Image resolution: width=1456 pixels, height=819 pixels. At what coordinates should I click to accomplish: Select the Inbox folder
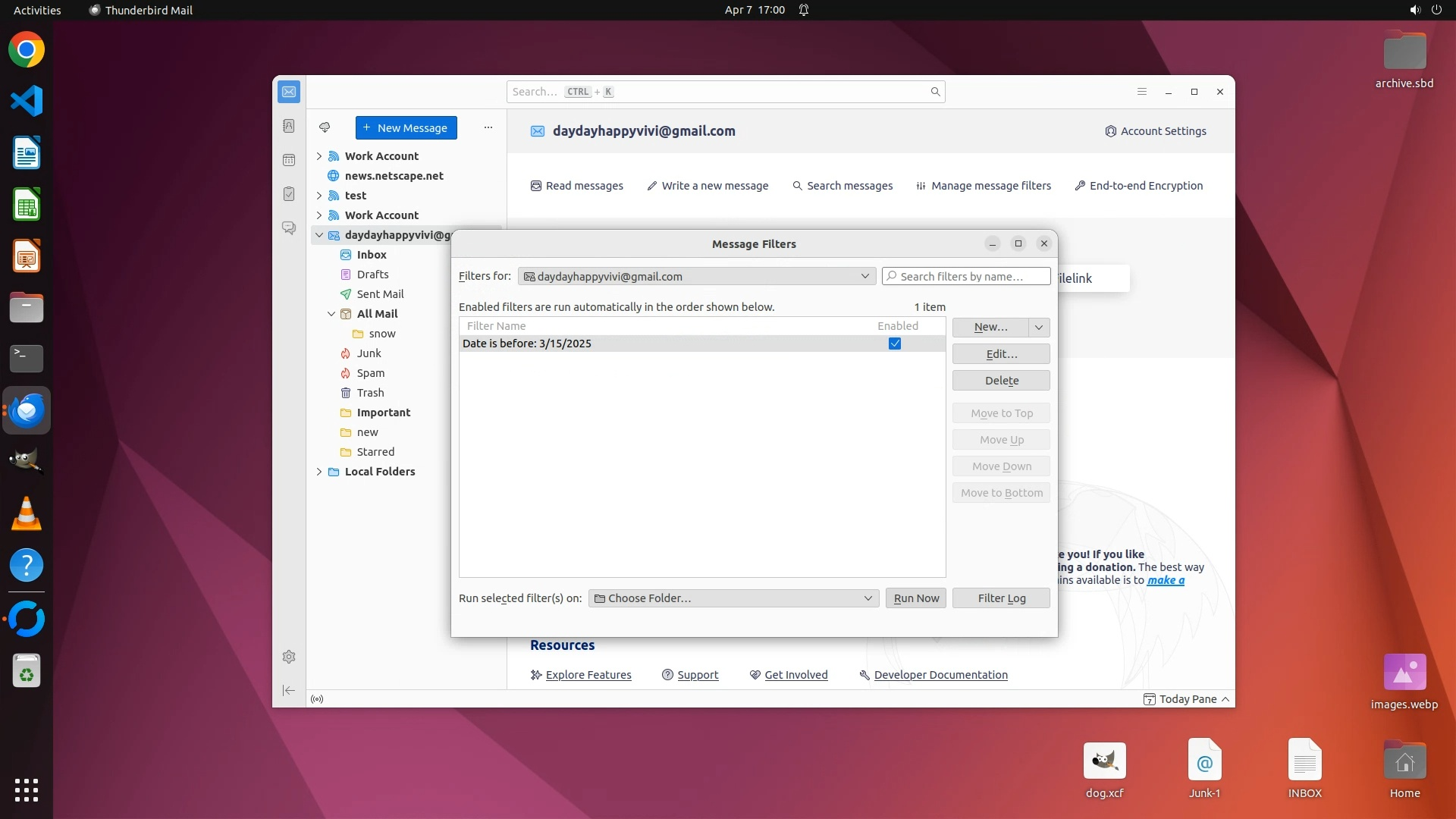click(x=372, y=255)
